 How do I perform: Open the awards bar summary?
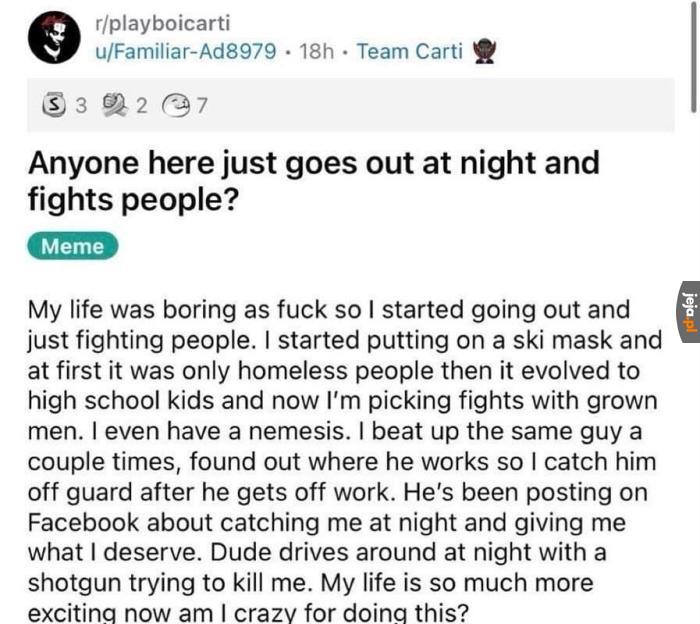350,105
